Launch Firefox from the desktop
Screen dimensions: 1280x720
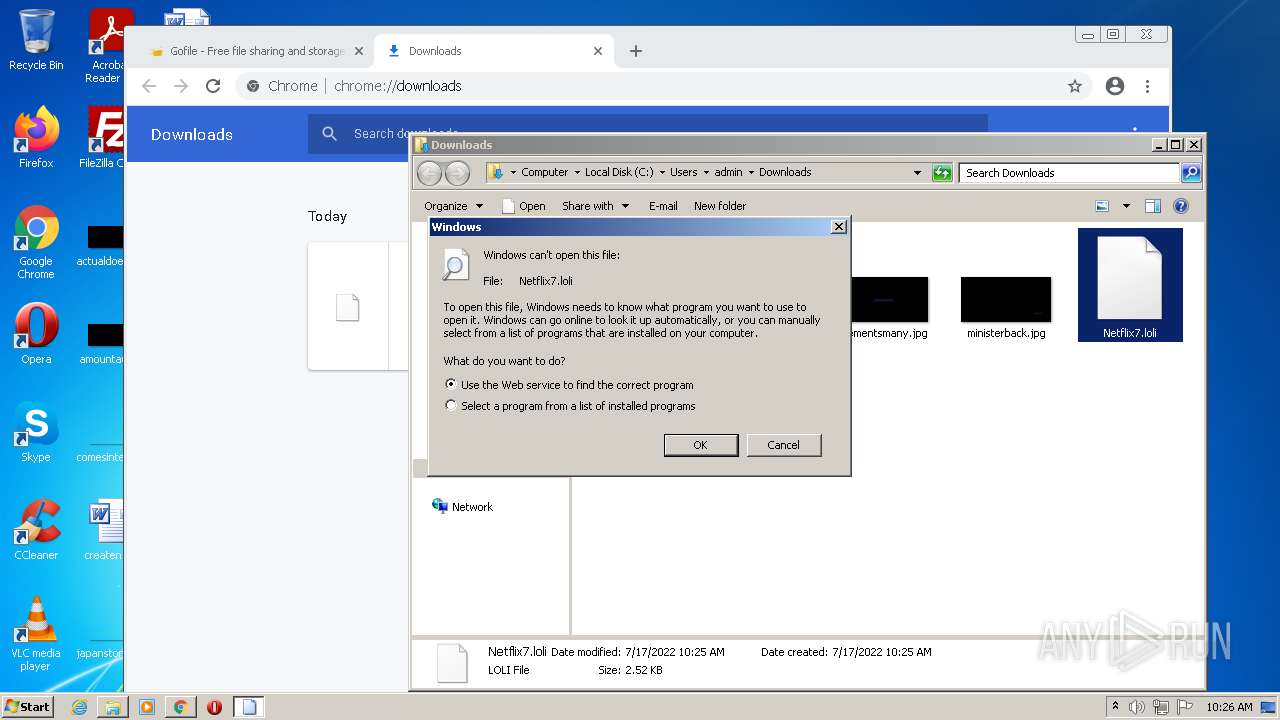(36, 138)
